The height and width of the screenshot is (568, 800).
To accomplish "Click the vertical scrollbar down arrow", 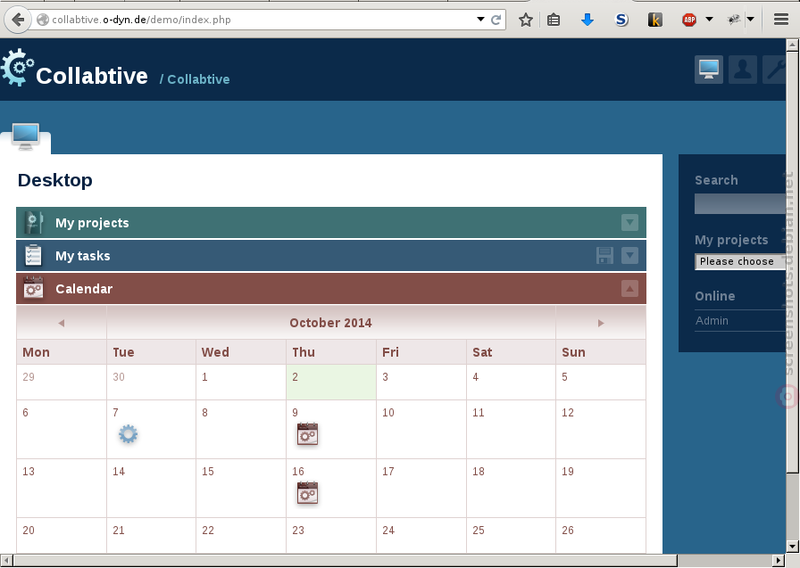I will 792,547.
